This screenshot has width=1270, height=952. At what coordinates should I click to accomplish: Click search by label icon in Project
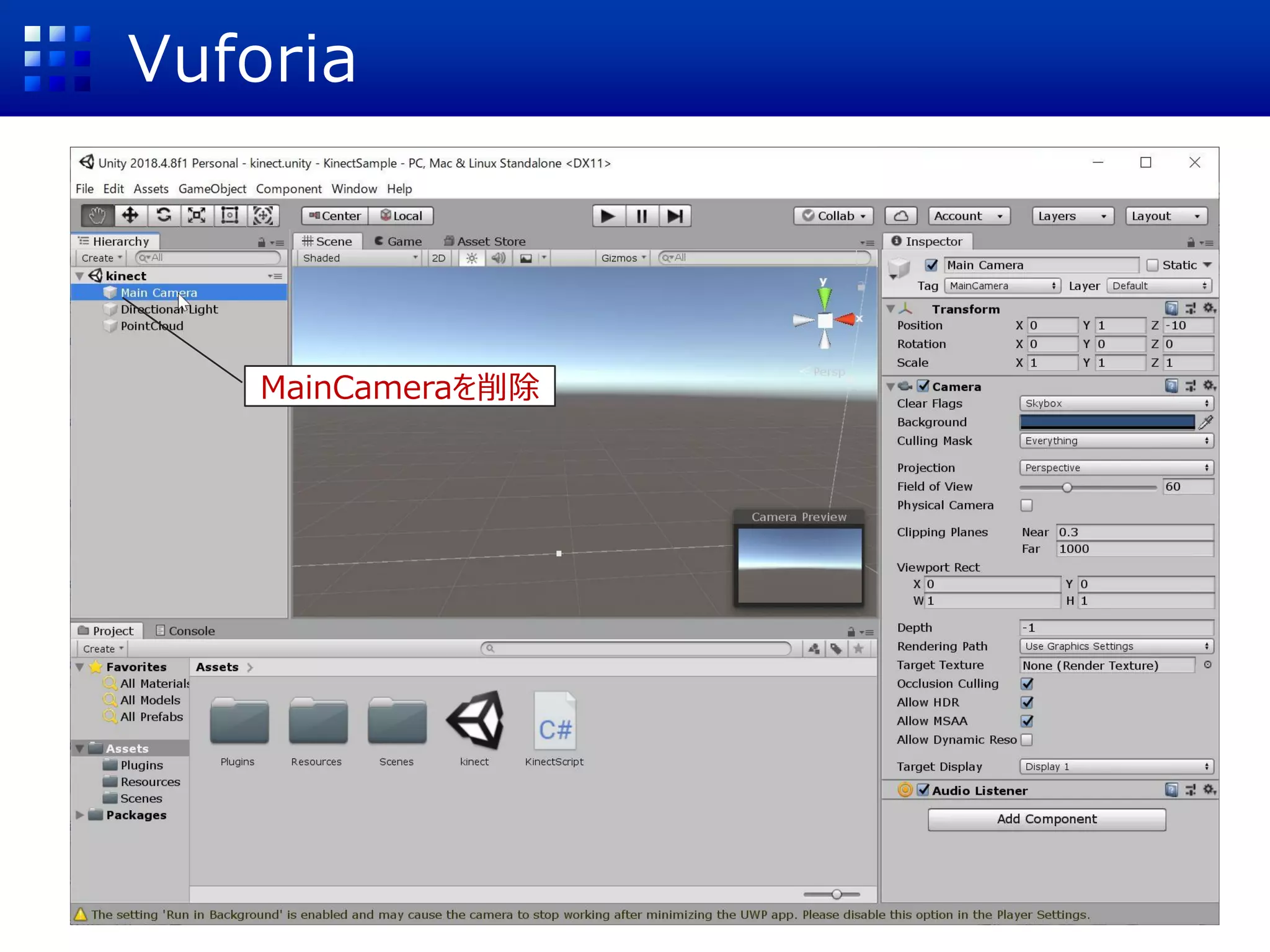click(836, 649)
